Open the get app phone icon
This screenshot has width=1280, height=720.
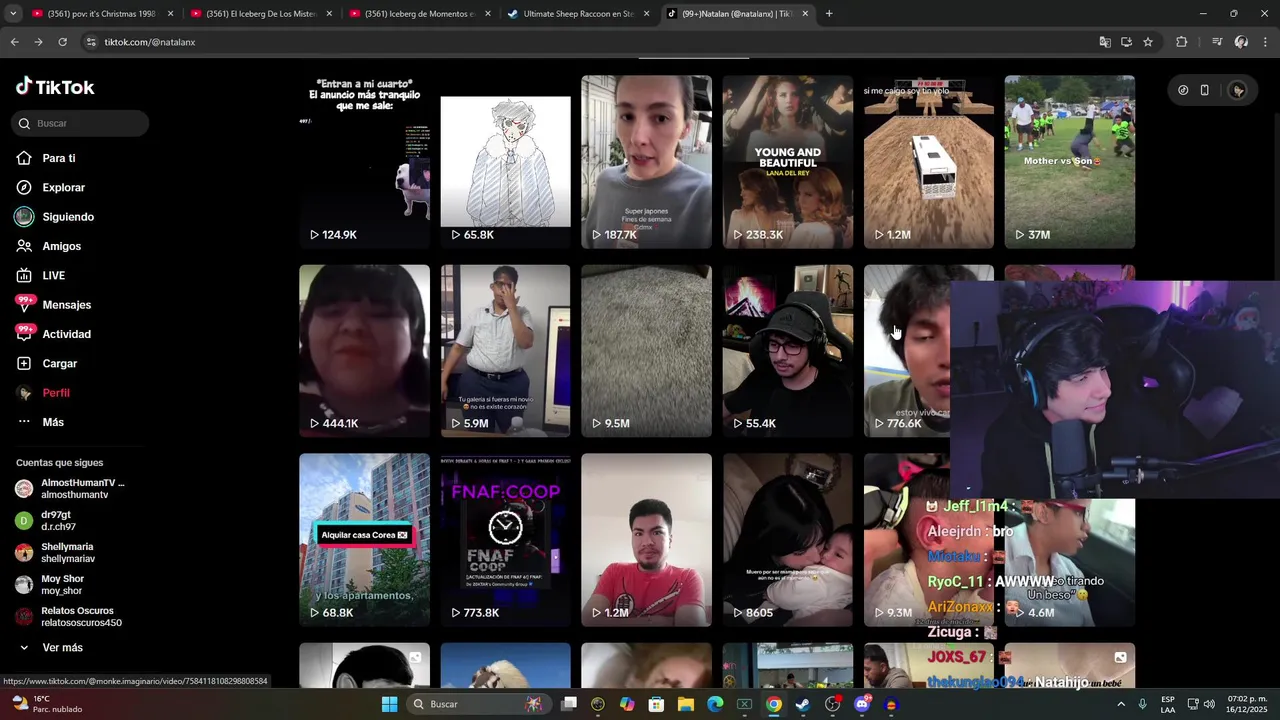(1204, 90)
